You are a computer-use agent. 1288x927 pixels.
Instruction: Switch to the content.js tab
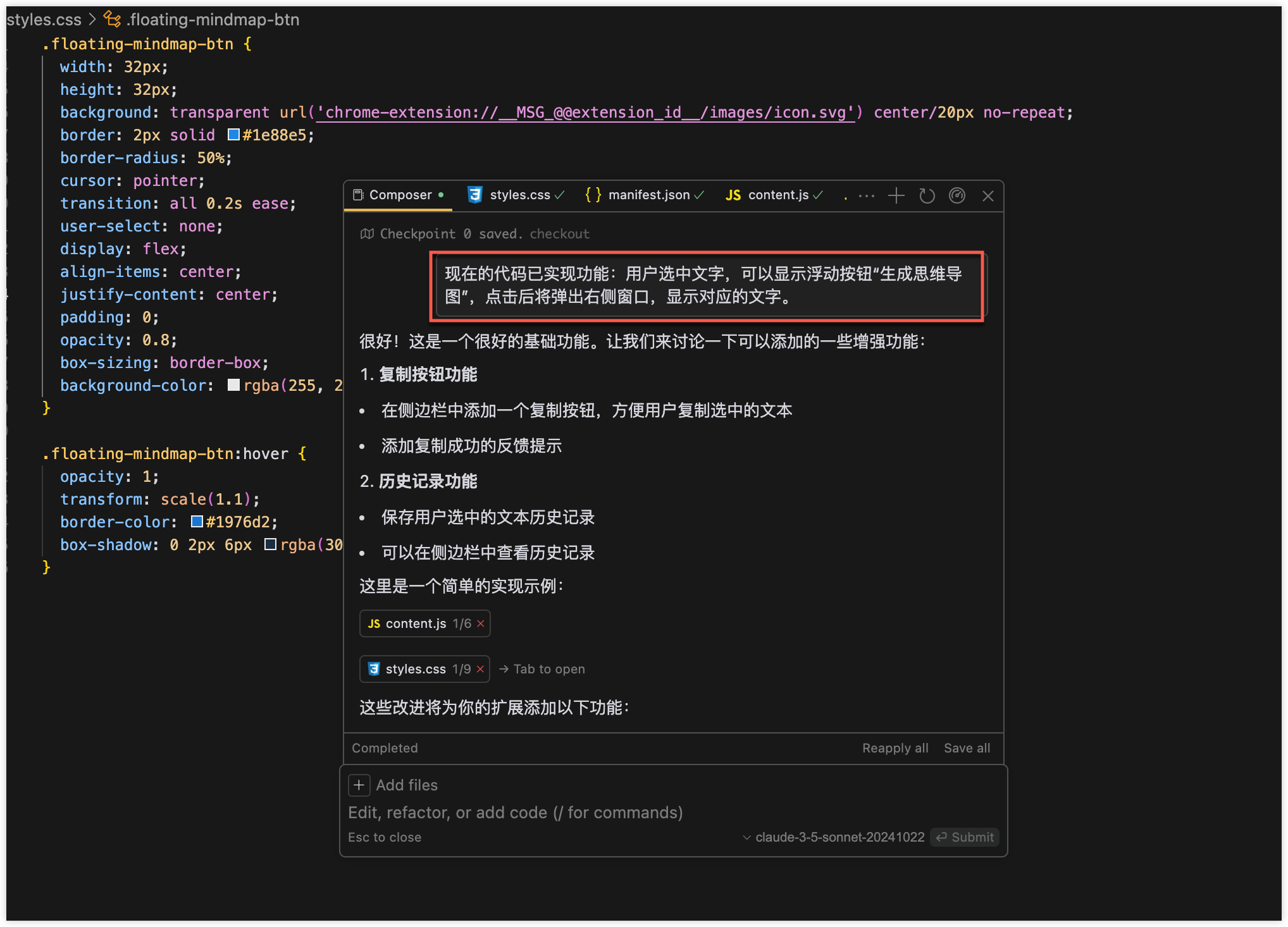[x=774, y=195]
